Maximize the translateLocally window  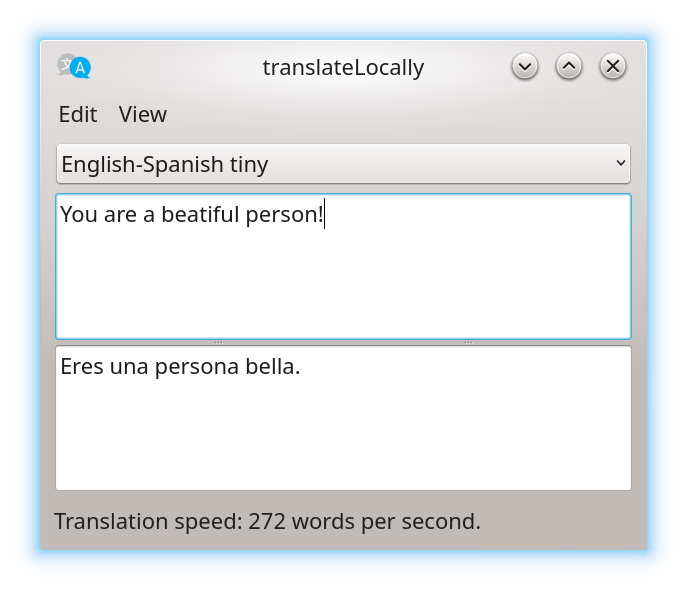569,67
